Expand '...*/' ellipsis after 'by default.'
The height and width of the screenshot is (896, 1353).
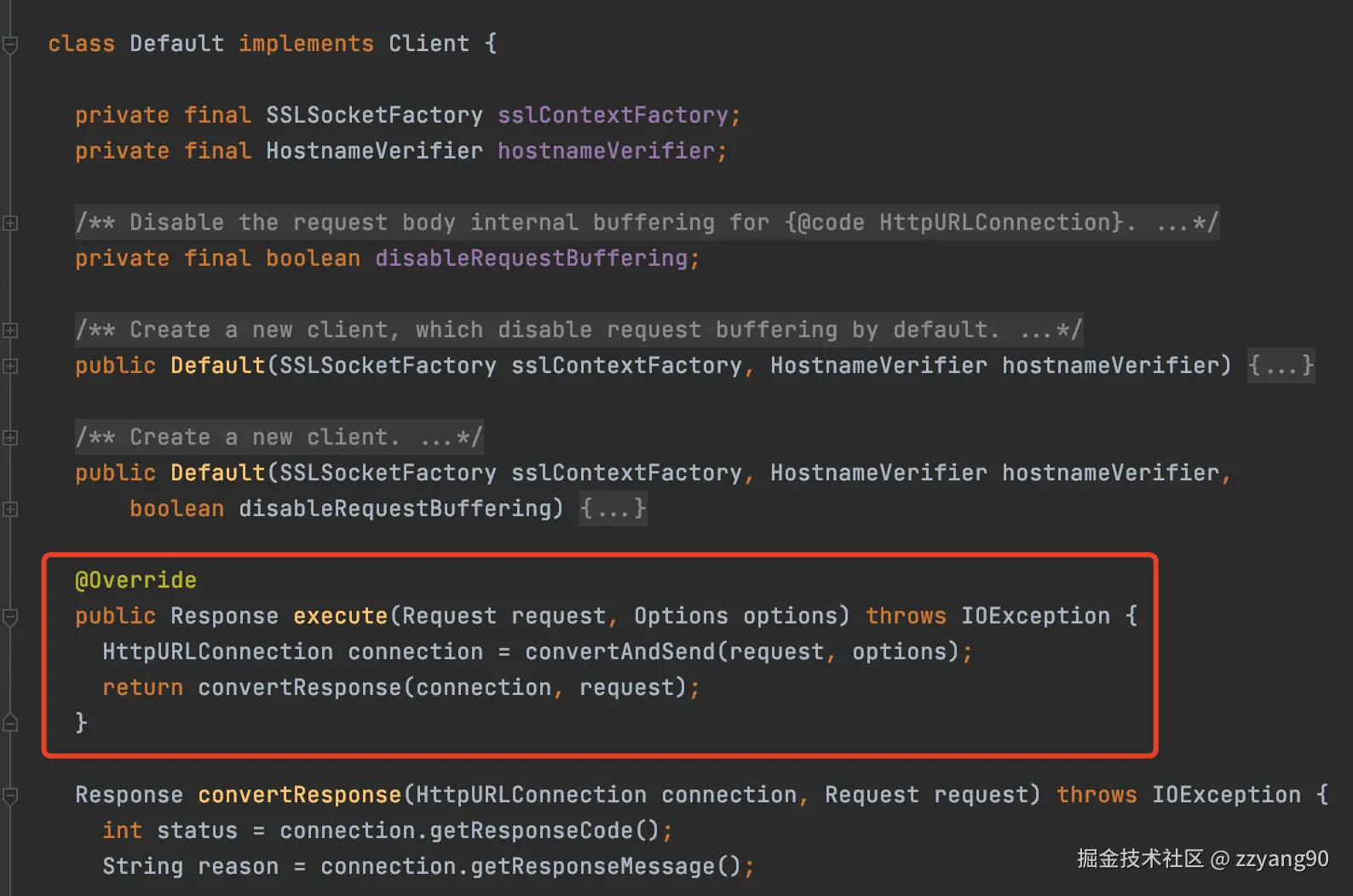[x=1050, y=330]
